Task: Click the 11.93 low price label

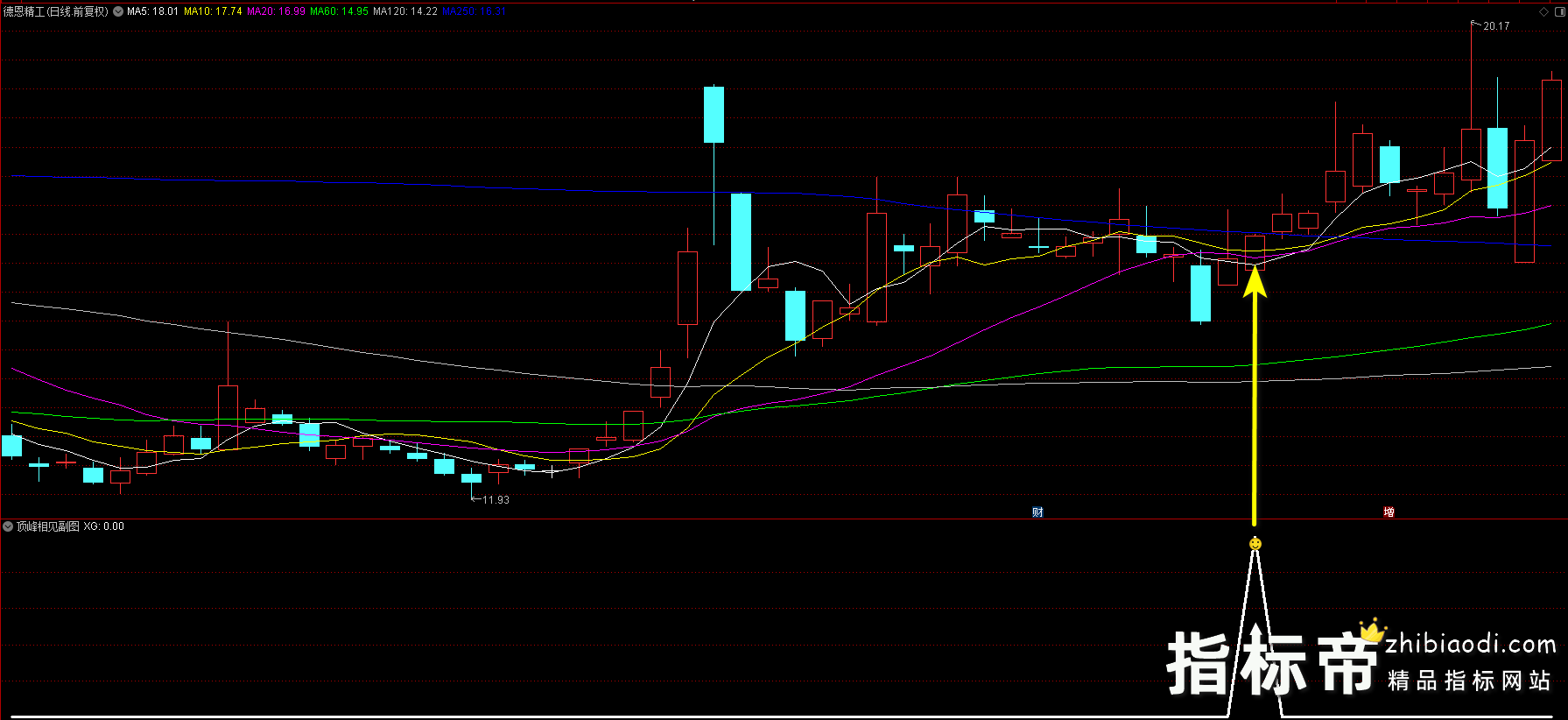Action: click(x=496, y=500)
